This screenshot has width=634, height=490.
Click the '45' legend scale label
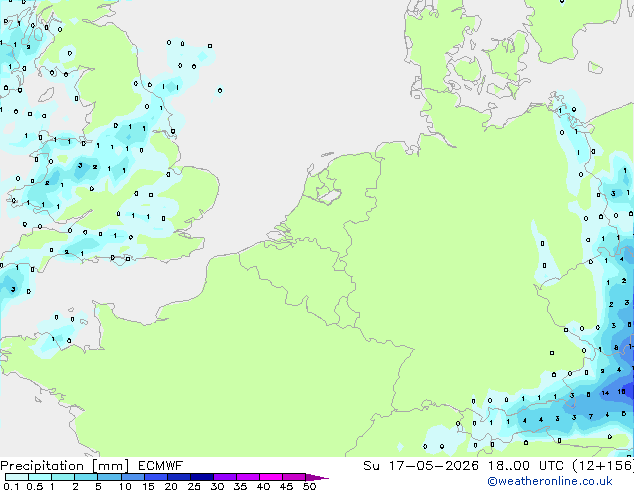[286, 486]
